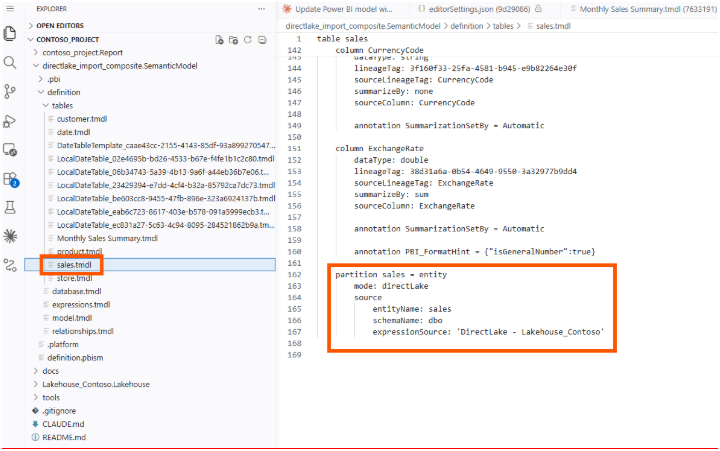Open the .platform file

coord(62,344)
